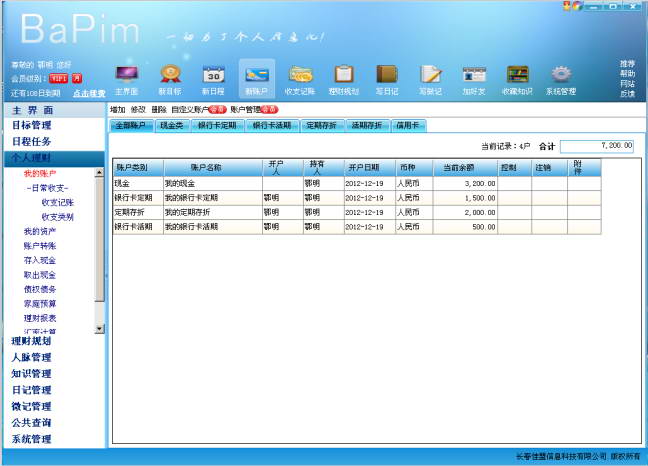Click the 反馈 link at top right
648x466 pixels.
tap(627, 94)
